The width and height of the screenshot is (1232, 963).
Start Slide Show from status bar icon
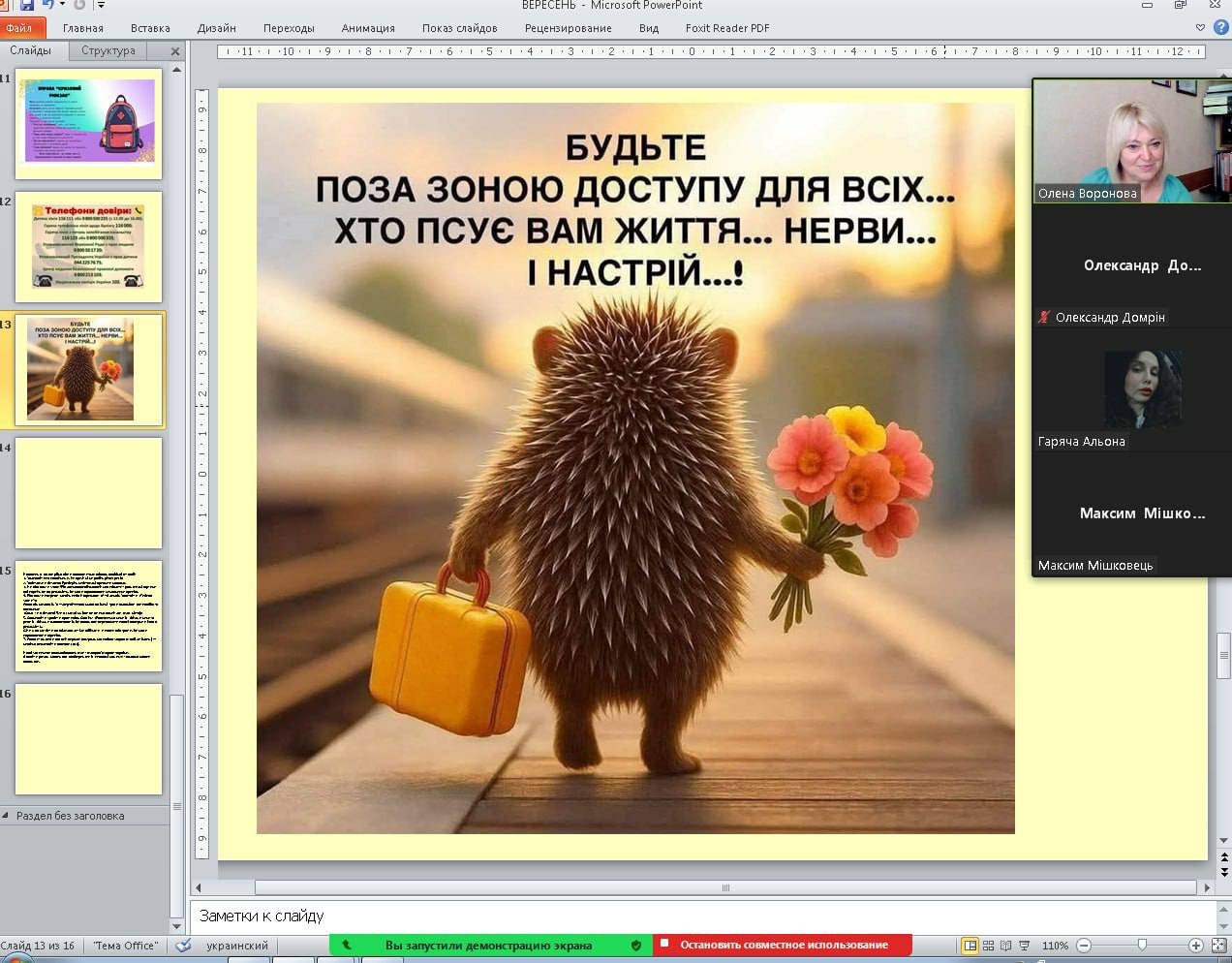point(1025,946)
